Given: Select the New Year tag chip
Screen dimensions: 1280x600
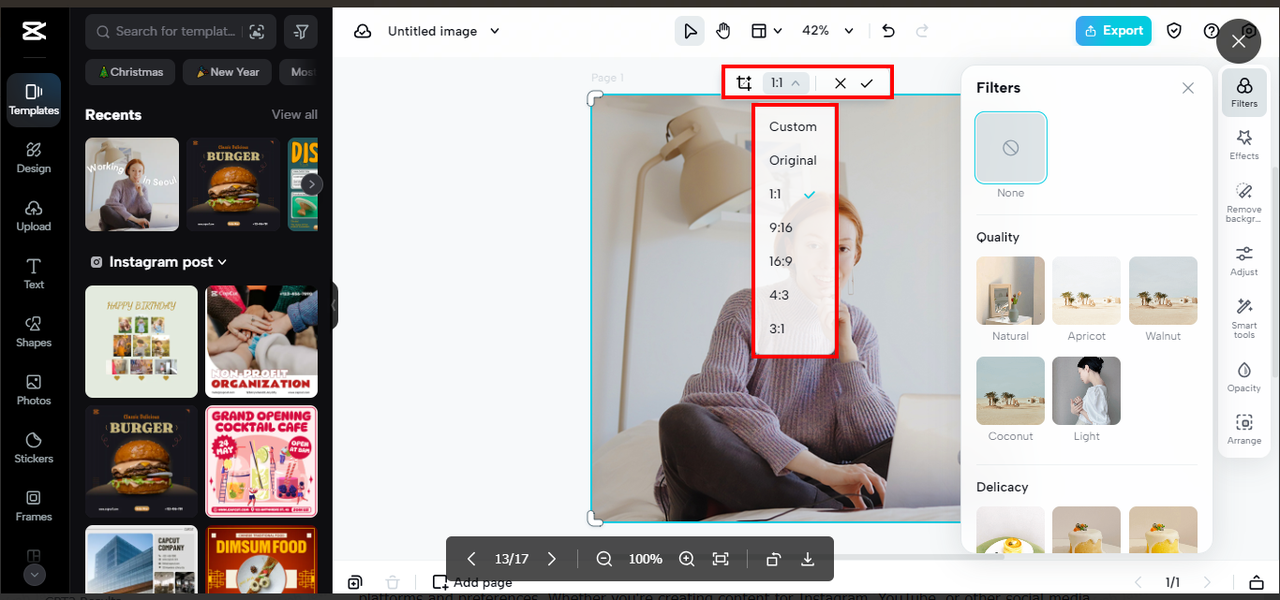Looking at the screenshot, I should [228, 72].
